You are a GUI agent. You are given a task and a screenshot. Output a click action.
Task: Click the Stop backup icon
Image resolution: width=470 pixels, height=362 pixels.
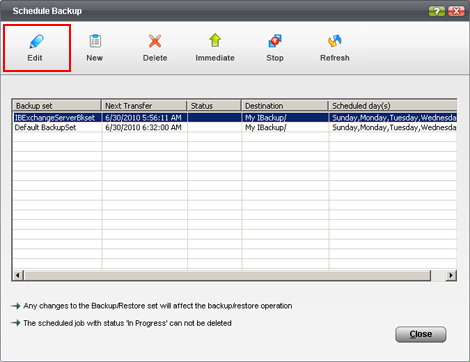pyautogui.click(x=275, y=41)
